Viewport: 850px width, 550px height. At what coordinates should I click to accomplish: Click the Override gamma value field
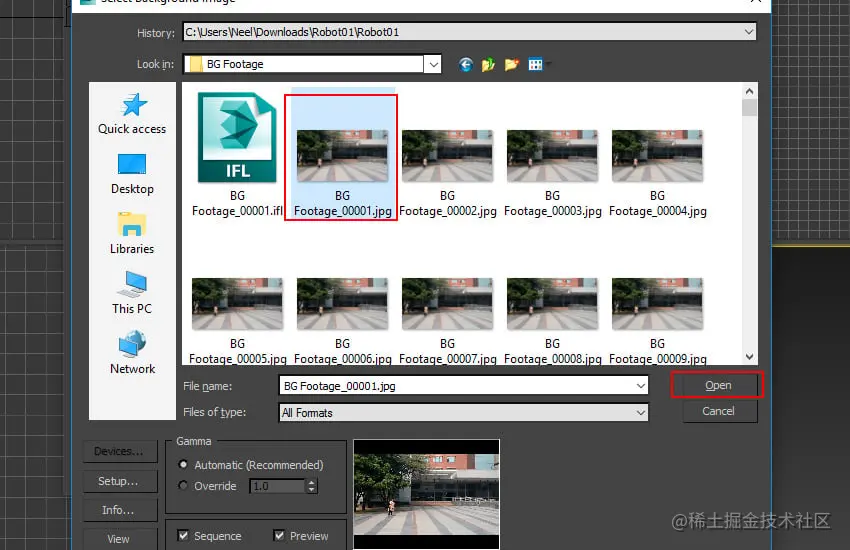coord(278,486)
